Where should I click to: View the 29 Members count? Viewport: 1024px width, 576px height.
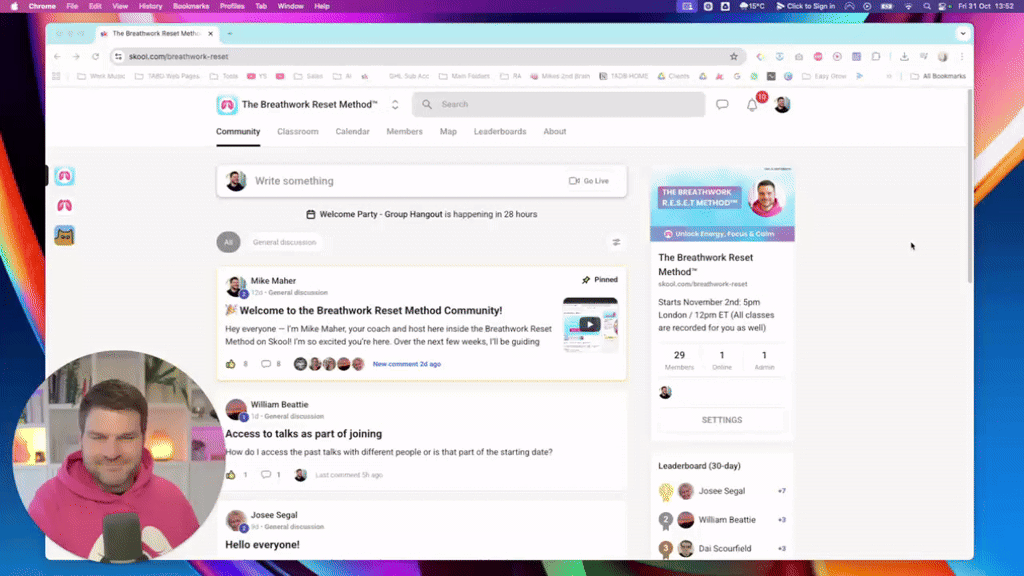pos(679,360)
